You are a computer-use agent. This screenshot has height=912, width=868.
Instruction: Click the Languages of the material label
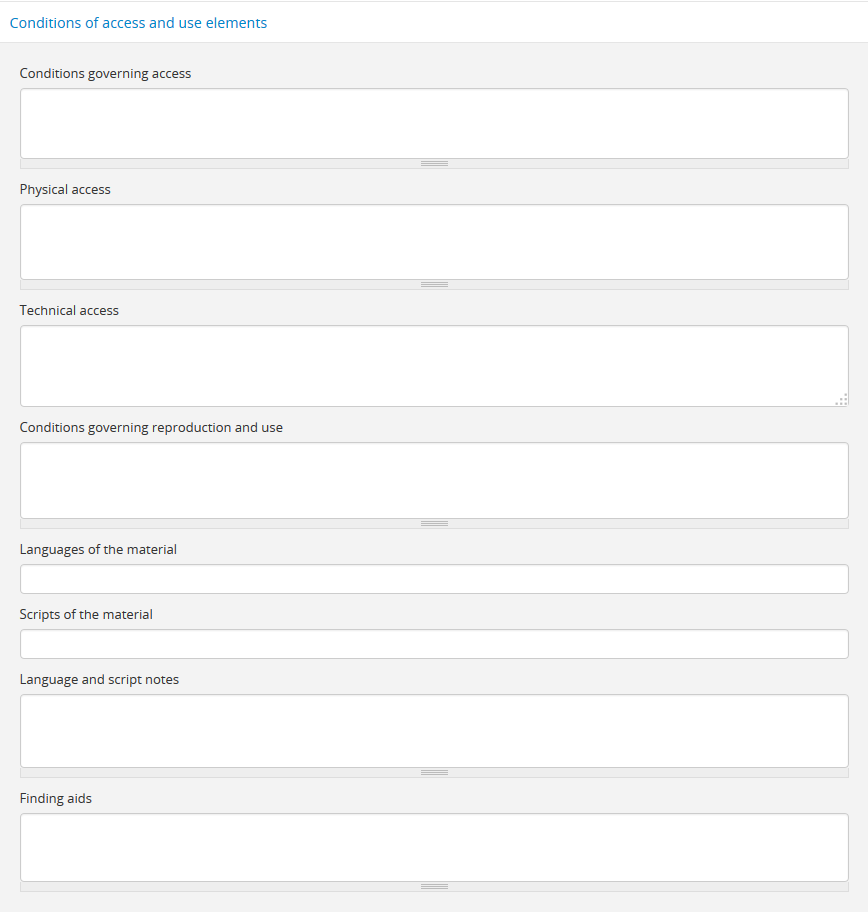click(x=98, y=549)
